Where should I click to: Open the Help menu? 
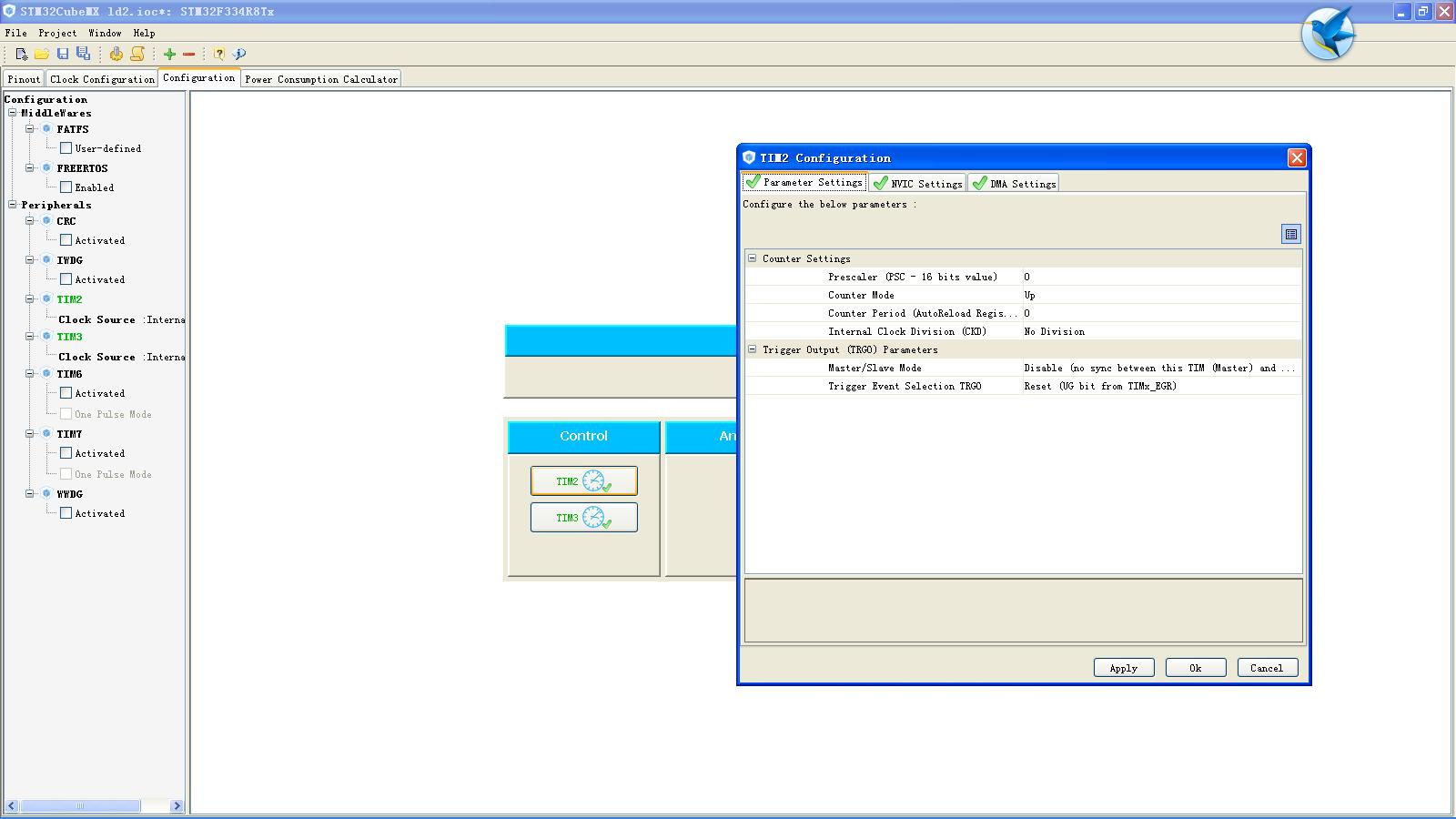coord(144,33)
